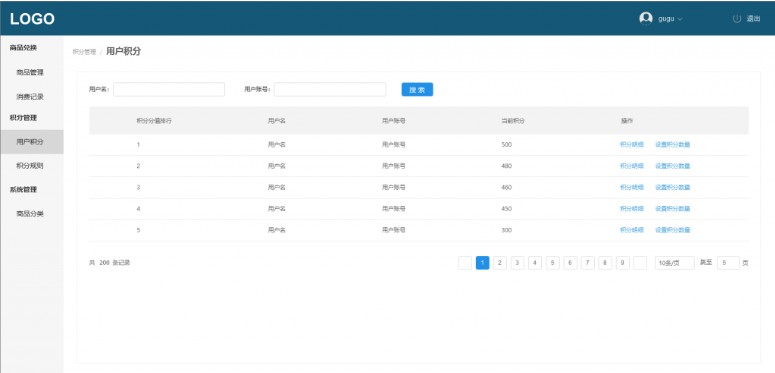Click 设置积分数量 for the 450-point row
775x373 pixels.
click(673, 208)
